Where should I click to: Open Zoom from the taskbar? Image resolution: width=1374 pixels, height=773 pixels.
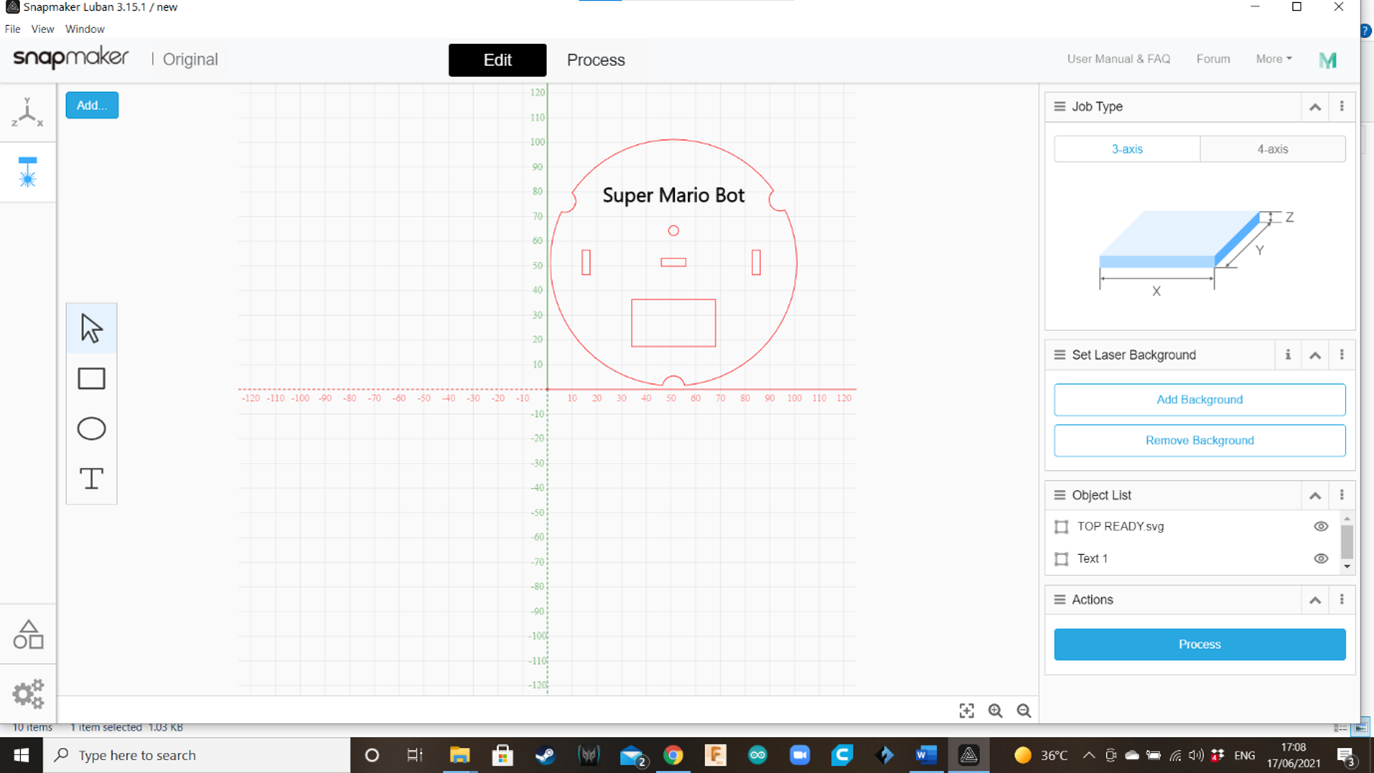click(800, 755)
